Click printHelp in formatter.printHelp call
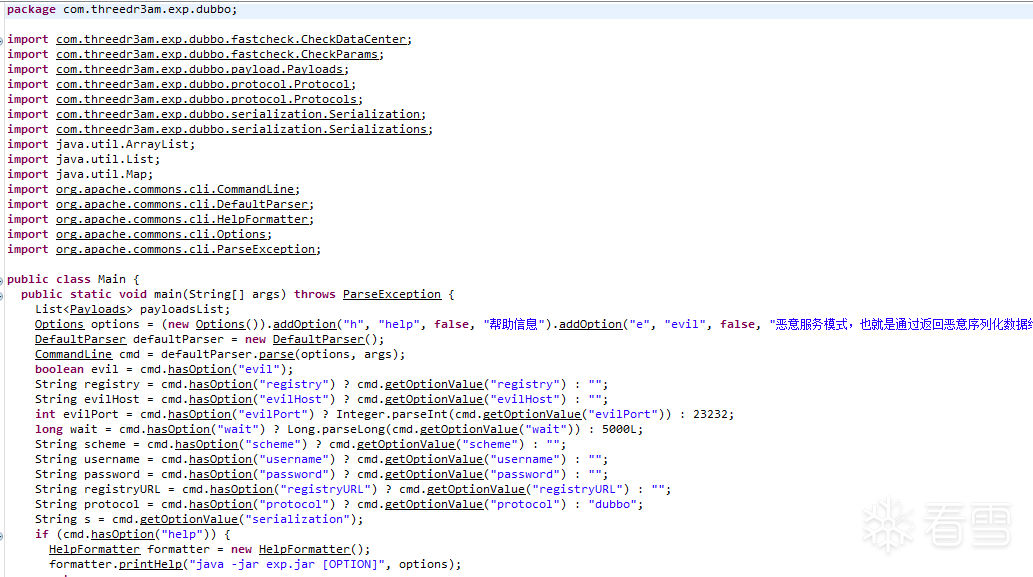 (150, 564)
